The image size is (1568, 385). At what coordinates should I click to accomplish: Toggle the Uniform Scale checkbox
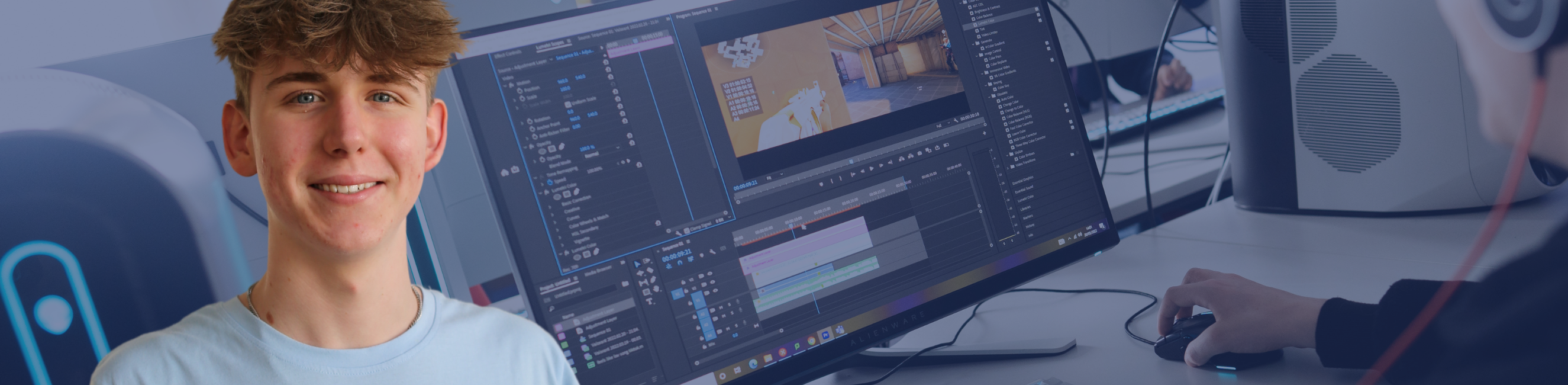[568, 104]
